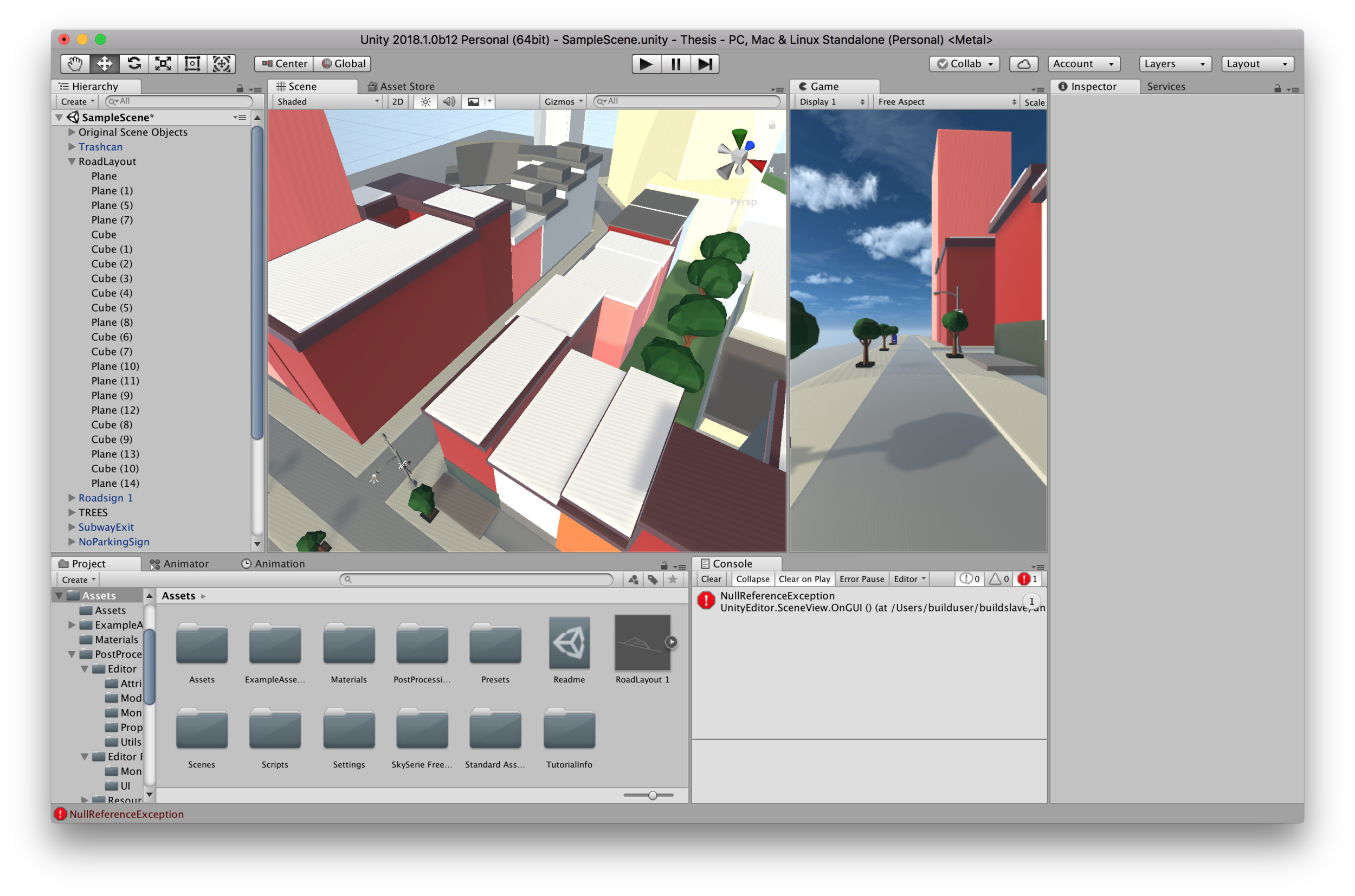The image size is (1355, 896).
Task: Open Collab dropdown
Action: pyautogui.click(x=964, y=64)
